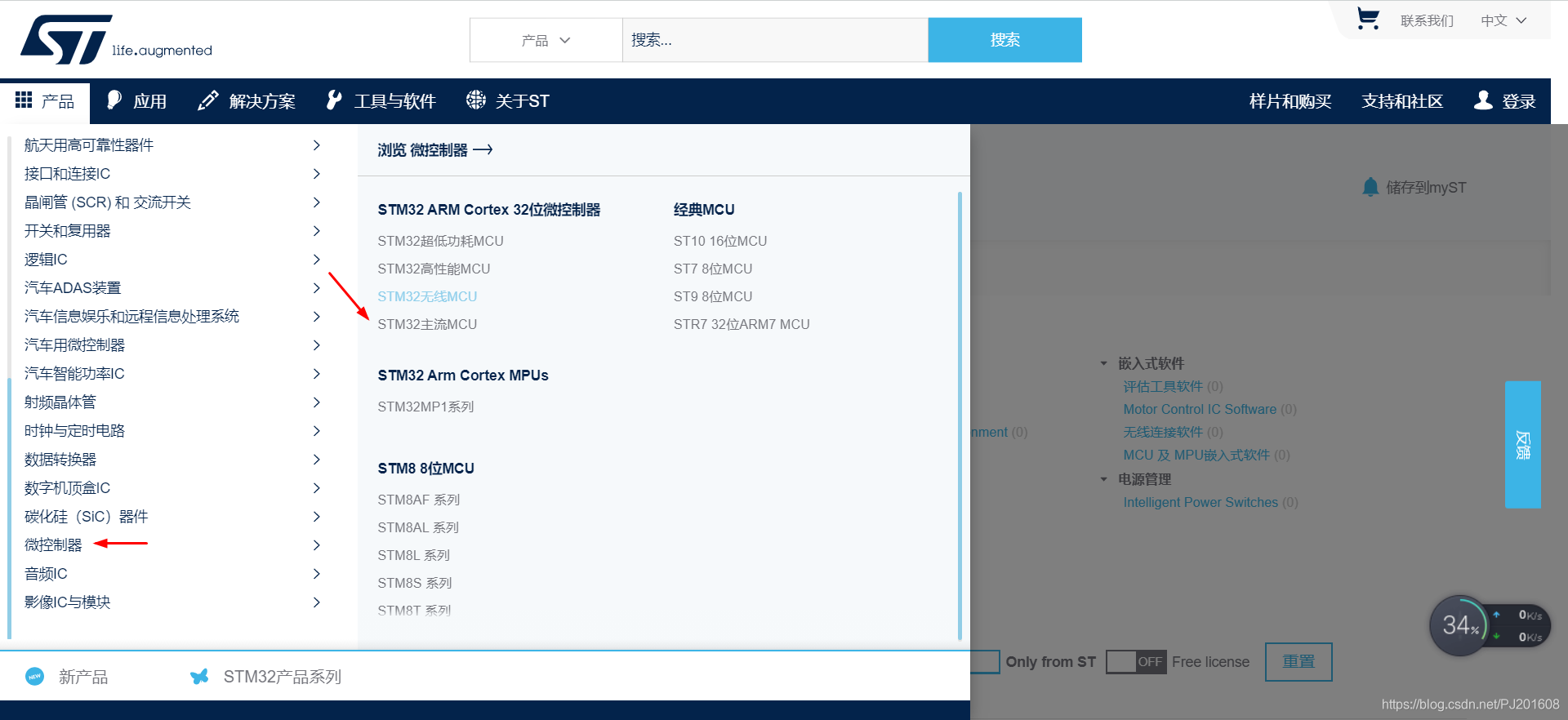Open the STM32无线MCU link
This screenshot has height=720, width=1568.
427,296
